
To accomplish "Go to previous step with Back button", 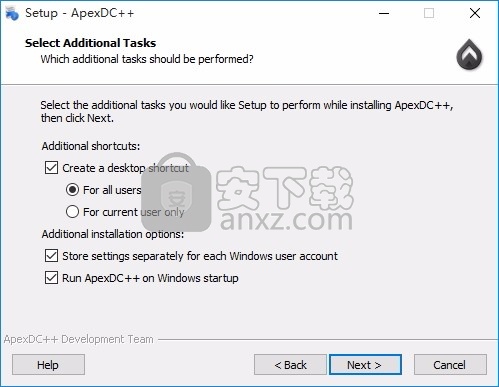I will (290, 365).
